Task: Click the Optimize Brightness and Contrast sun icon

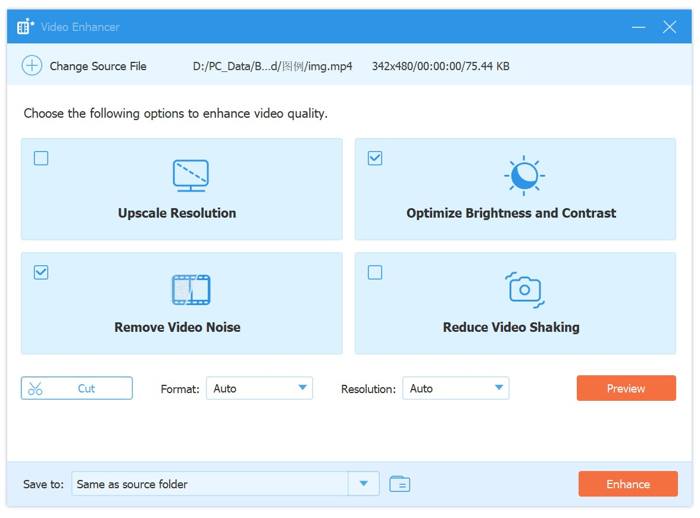Action: pyautogui.click(x=522, y=175)
